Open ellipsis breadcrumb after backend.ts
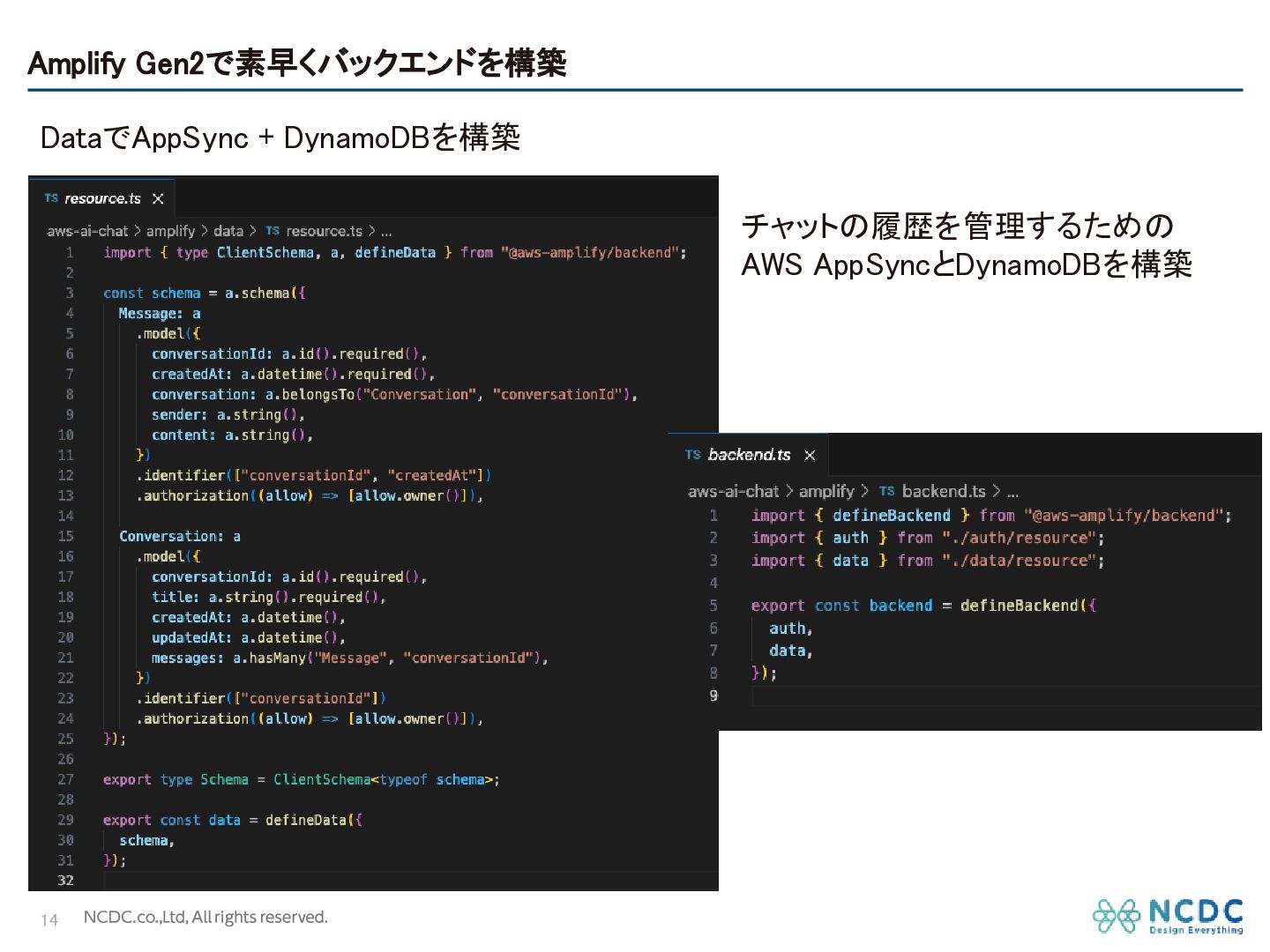The width and height of the screenshot is (1270, 952). click(1012, 492)
